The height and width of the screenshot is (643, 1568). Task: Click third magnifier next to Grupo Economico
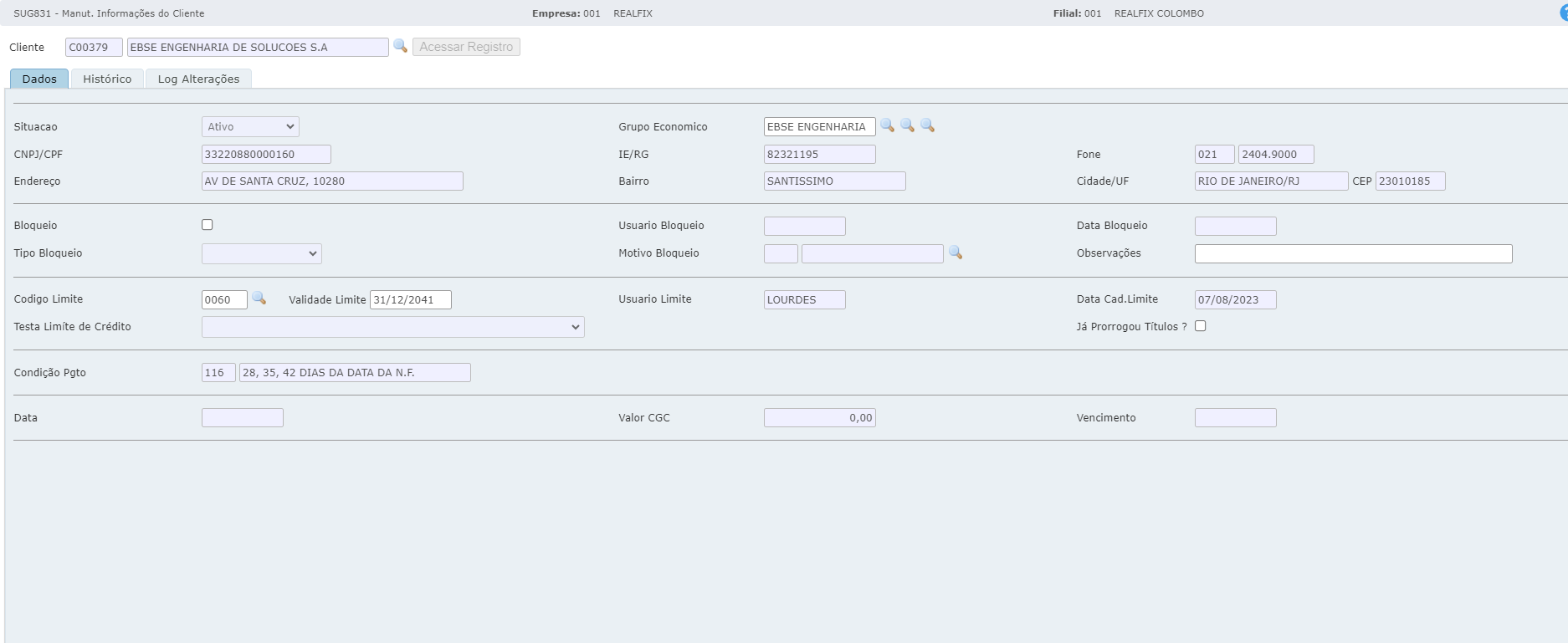(927, 125)
